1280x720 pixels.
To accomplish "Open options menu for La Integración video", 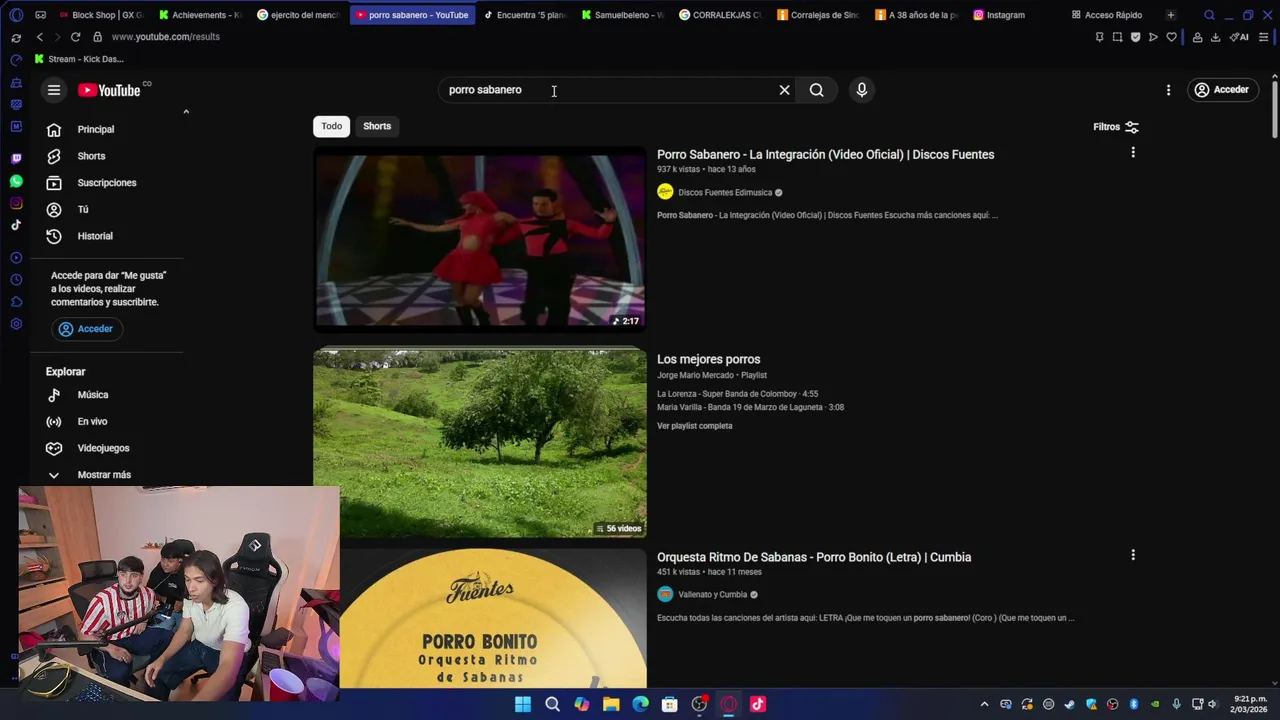I will (x=1133, y=152).
